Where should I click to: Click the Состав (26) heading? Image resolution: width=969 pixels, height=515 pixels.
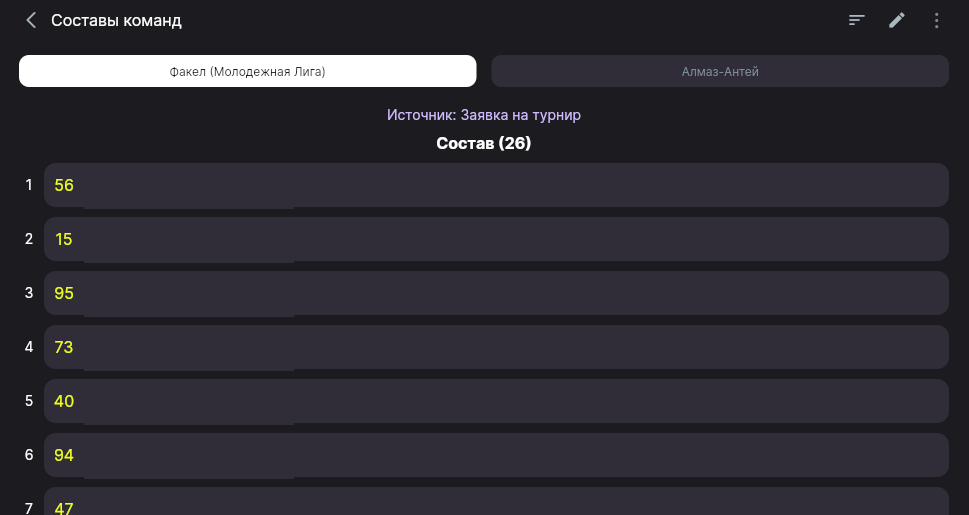[484, 143]
